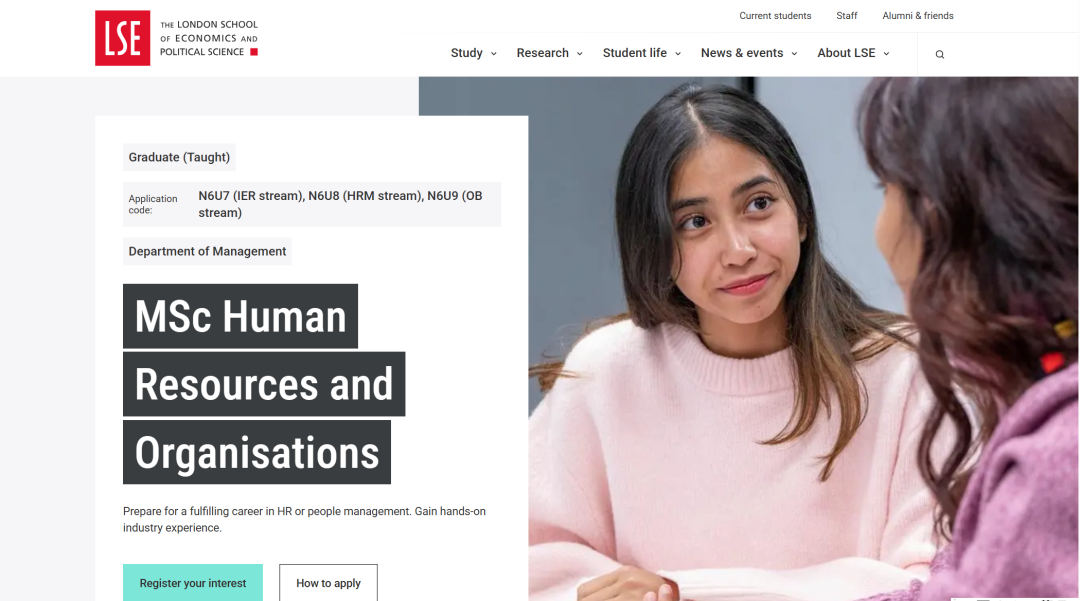Click the 'Prepare for a fulfilling career' description
The width and height of the screenshot is (1080, 601).
pyautogui.click(x=304, y=519)
